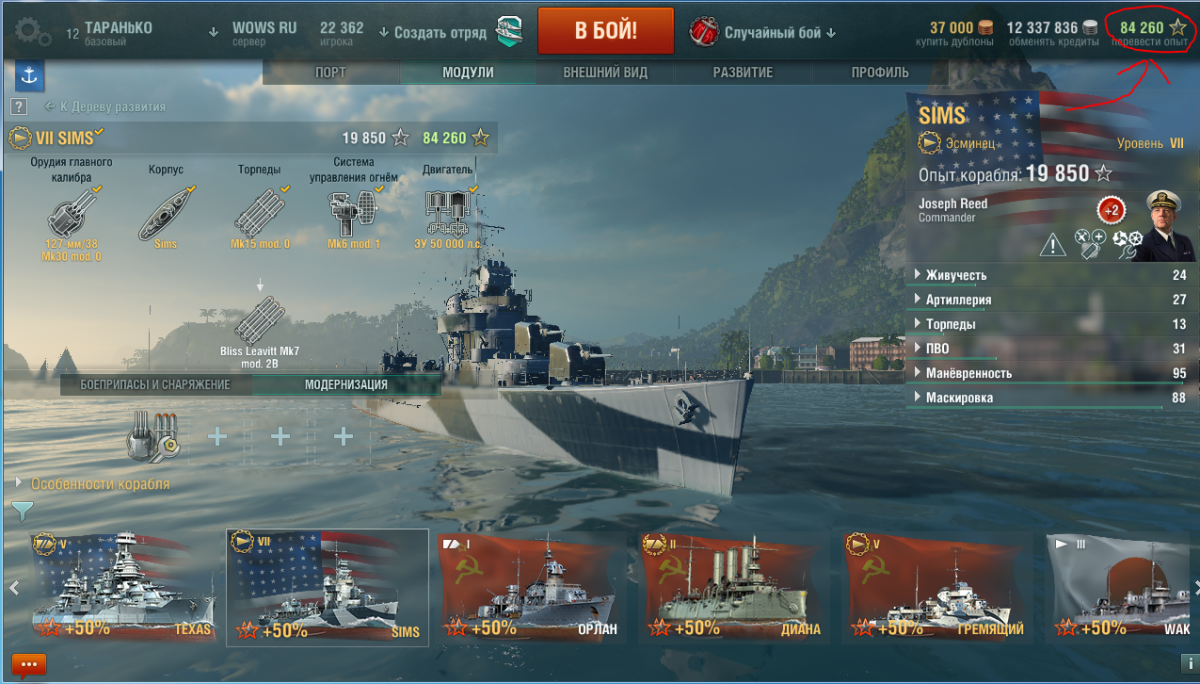Switch to the ВНЕШНИЙ ВИД tab

tap(605, 73)
